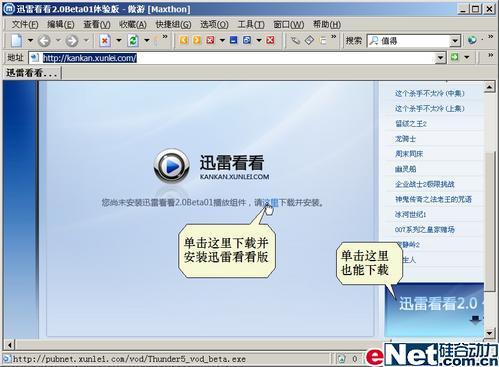Screen dimensions: 499x367
Task: Click the Back navigation arrow icon
Action: click(44, 41)
